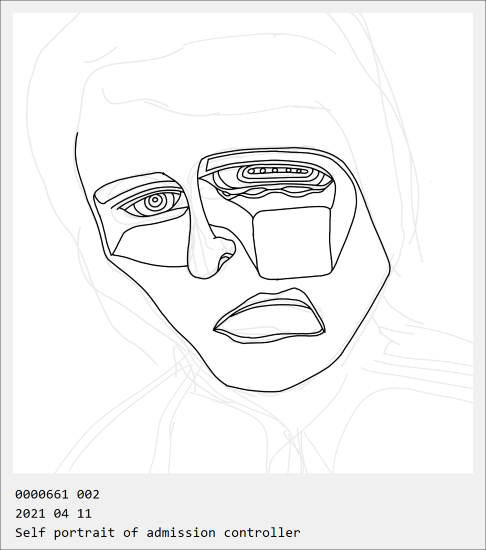Click the nostril of the drawn nose
The height and width of the screenshot is (550, 486).
tap(224, 260)
